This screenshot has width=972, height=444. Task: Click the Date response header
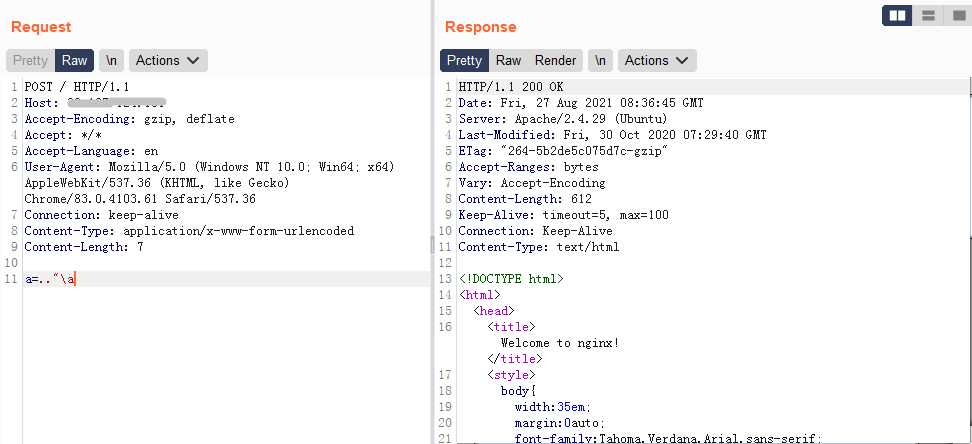pos(581,103)
